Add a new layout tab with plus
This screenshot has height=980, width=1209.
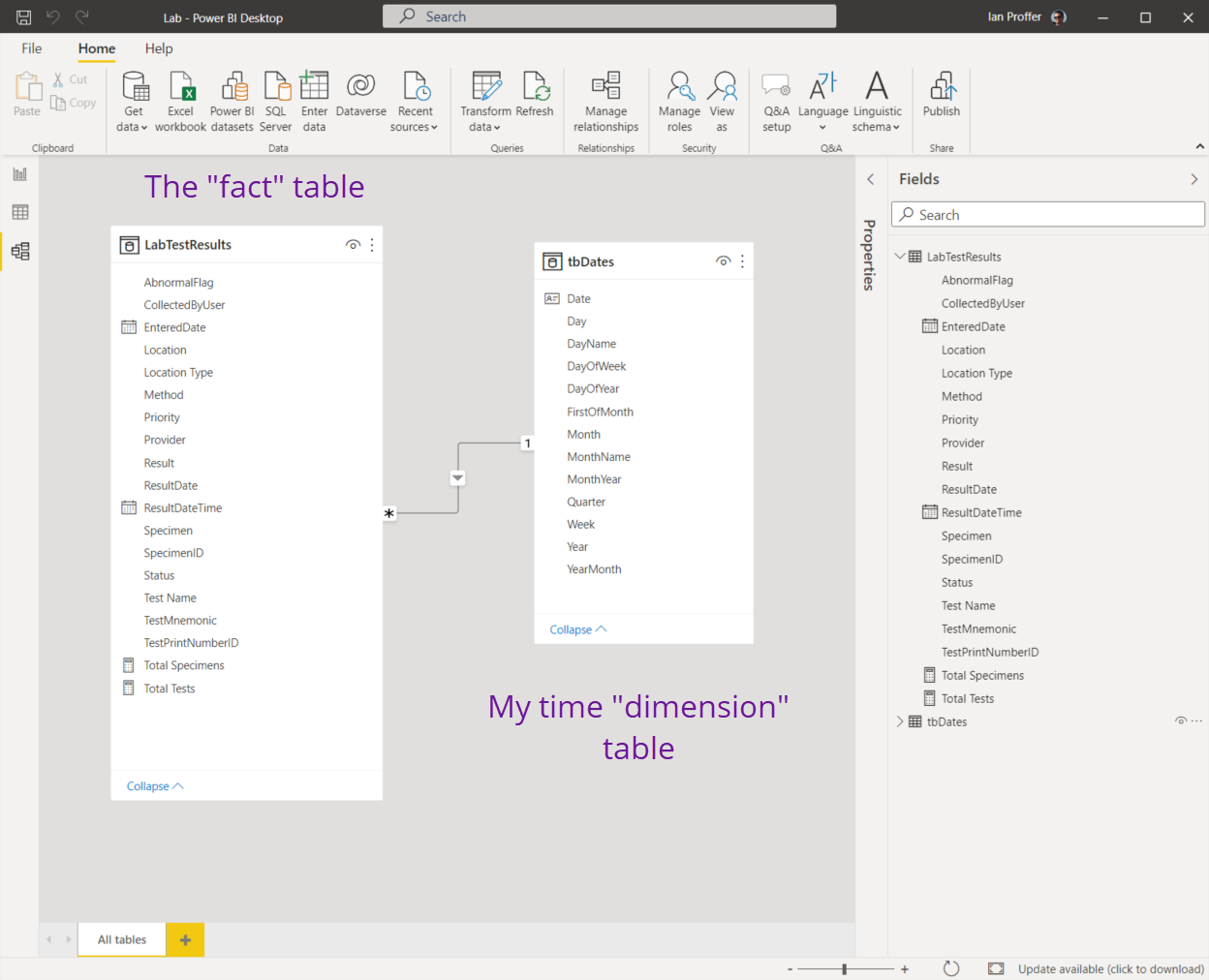point(185,939)
